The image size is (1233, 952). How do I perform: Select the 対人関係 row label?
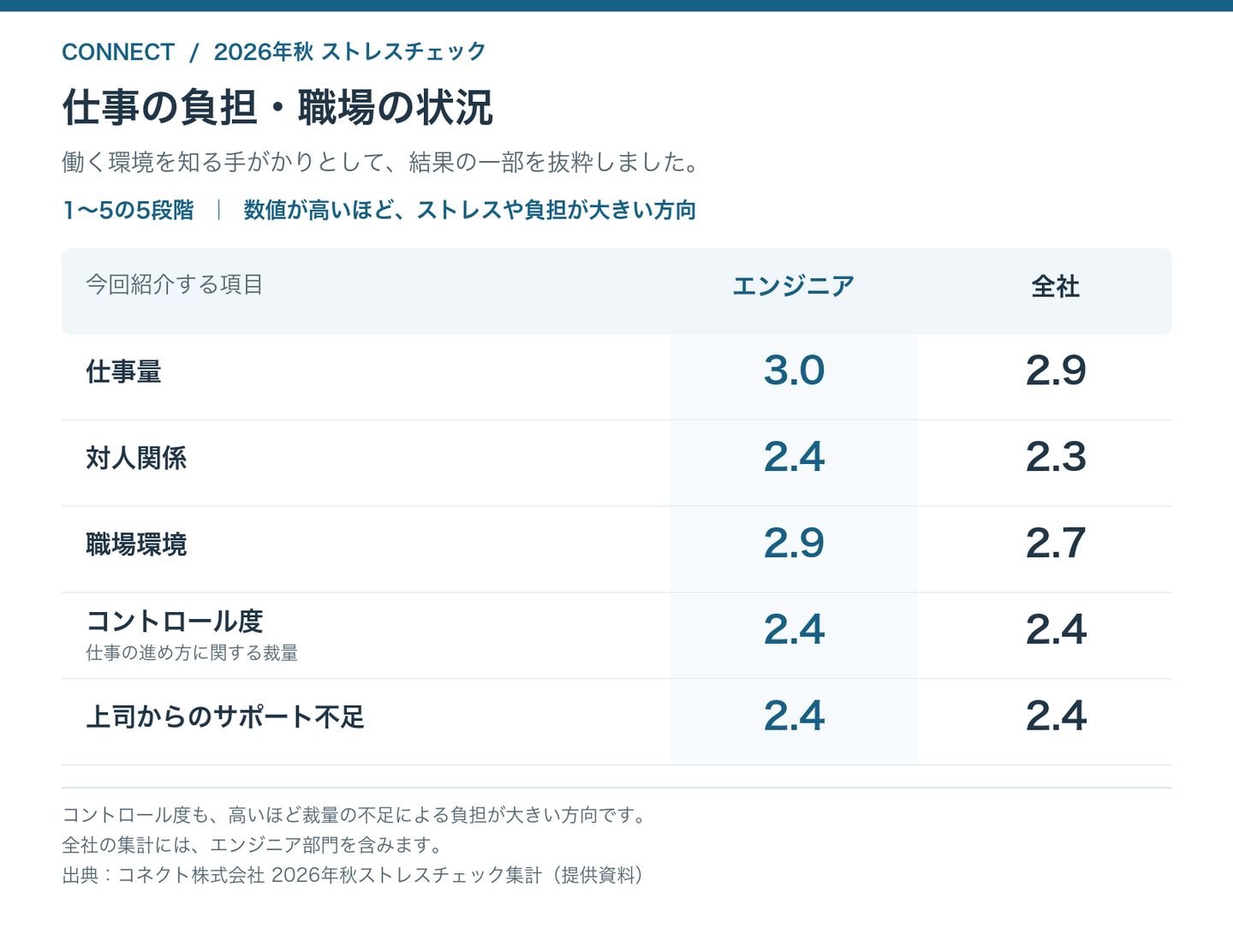point(136,458)
